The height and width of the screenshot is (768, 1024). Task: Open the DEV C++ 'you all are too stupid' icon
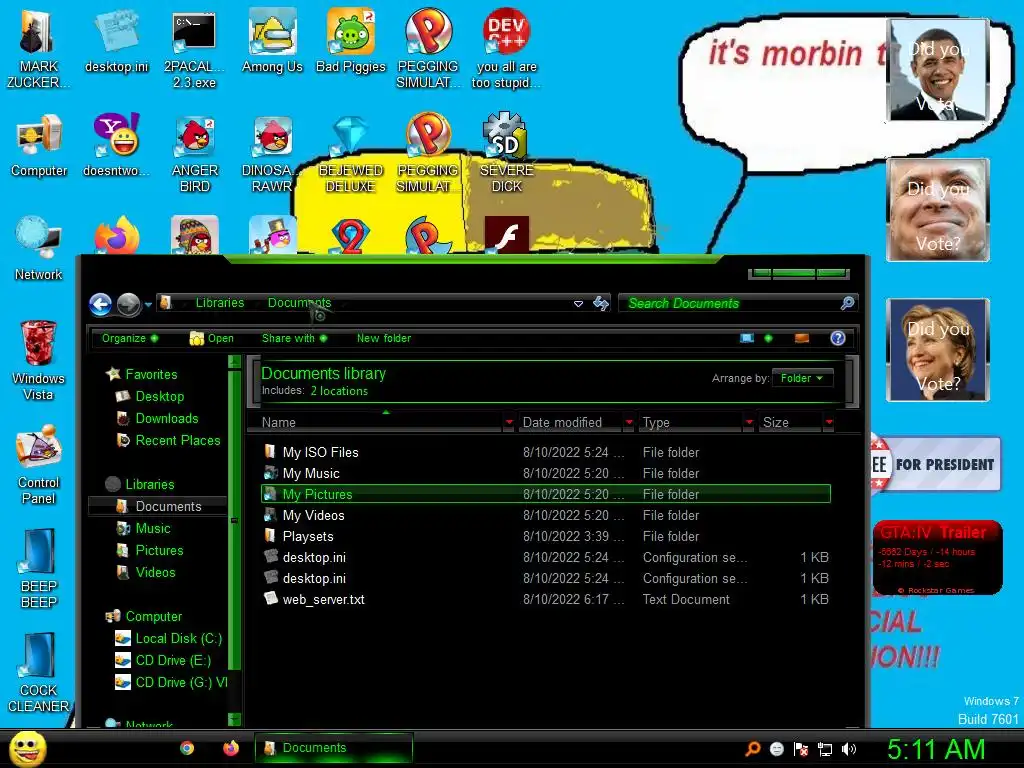click(506, 49)
